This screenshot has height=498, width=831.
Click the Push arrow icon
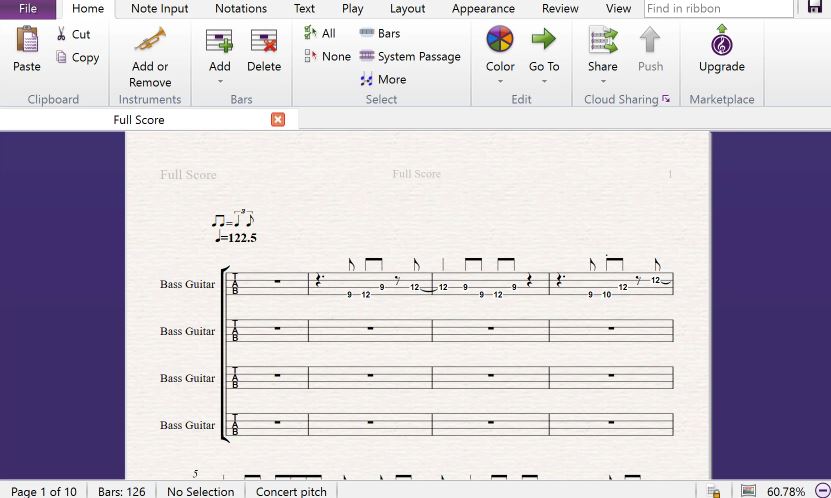(x=650, y=40)
